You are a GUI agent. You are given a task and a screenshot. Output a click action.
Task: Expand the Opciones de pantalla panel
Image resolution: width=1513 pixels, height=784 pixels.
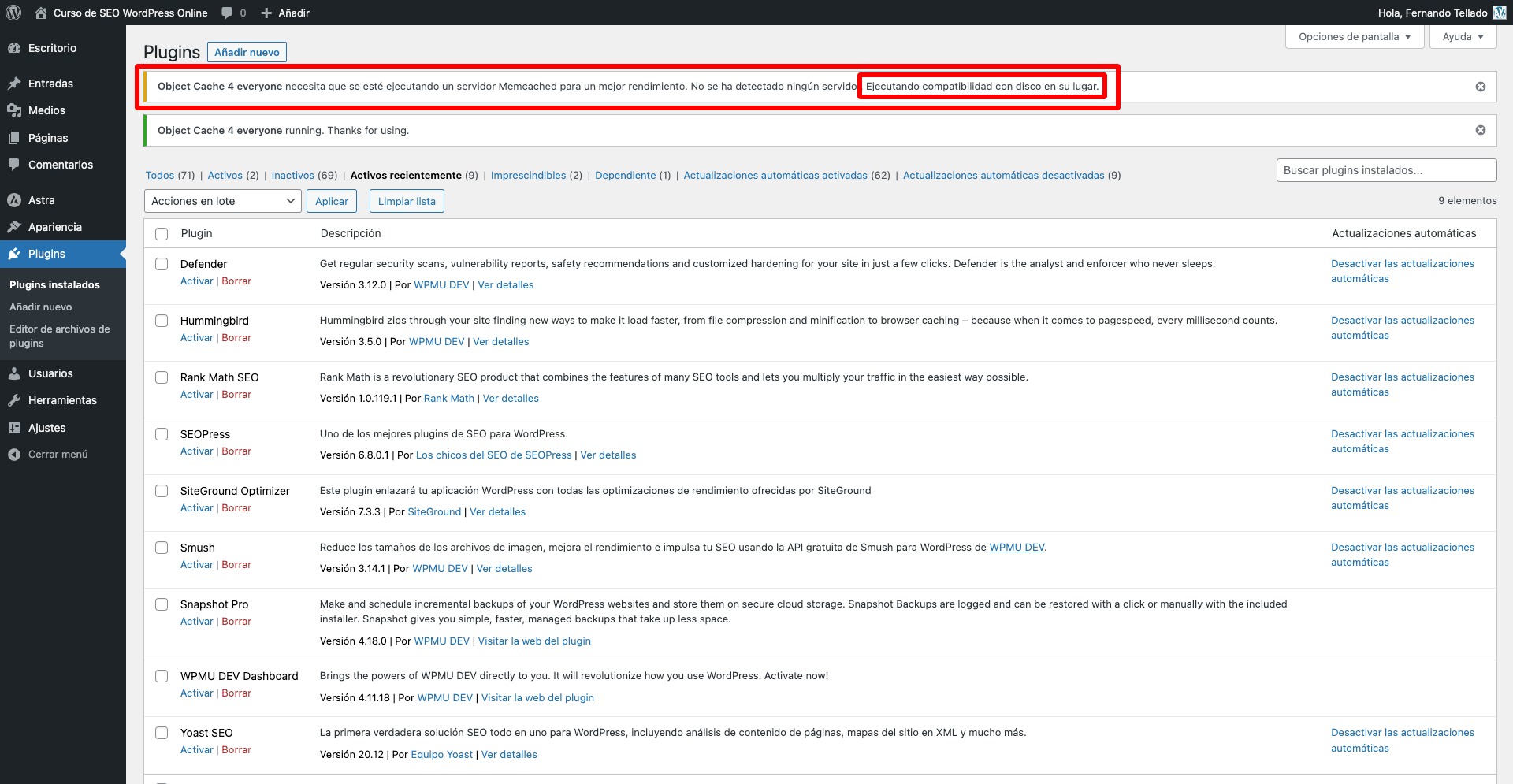(x=1354, y=36)
